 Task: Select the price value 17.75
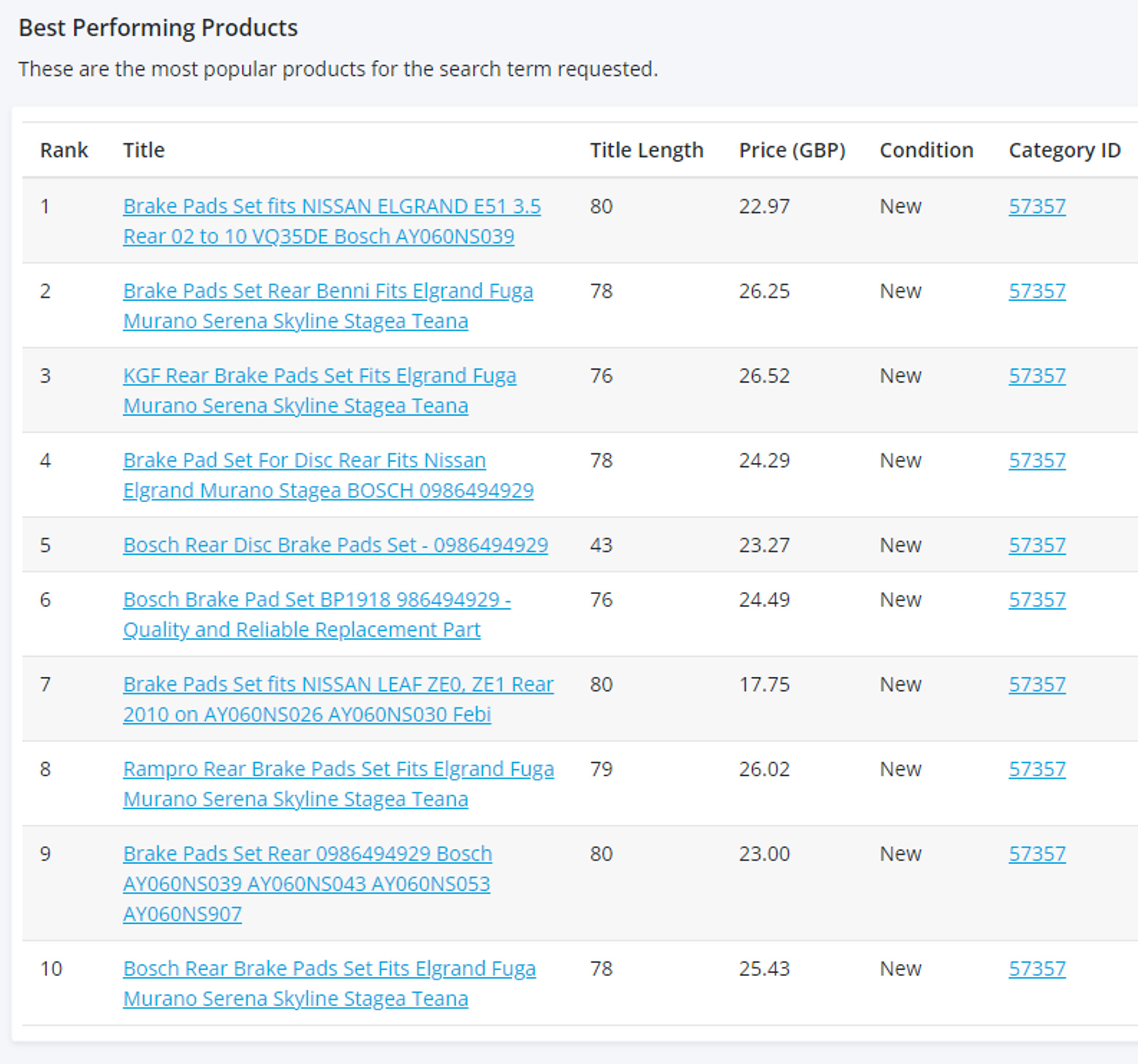(764, 684)
